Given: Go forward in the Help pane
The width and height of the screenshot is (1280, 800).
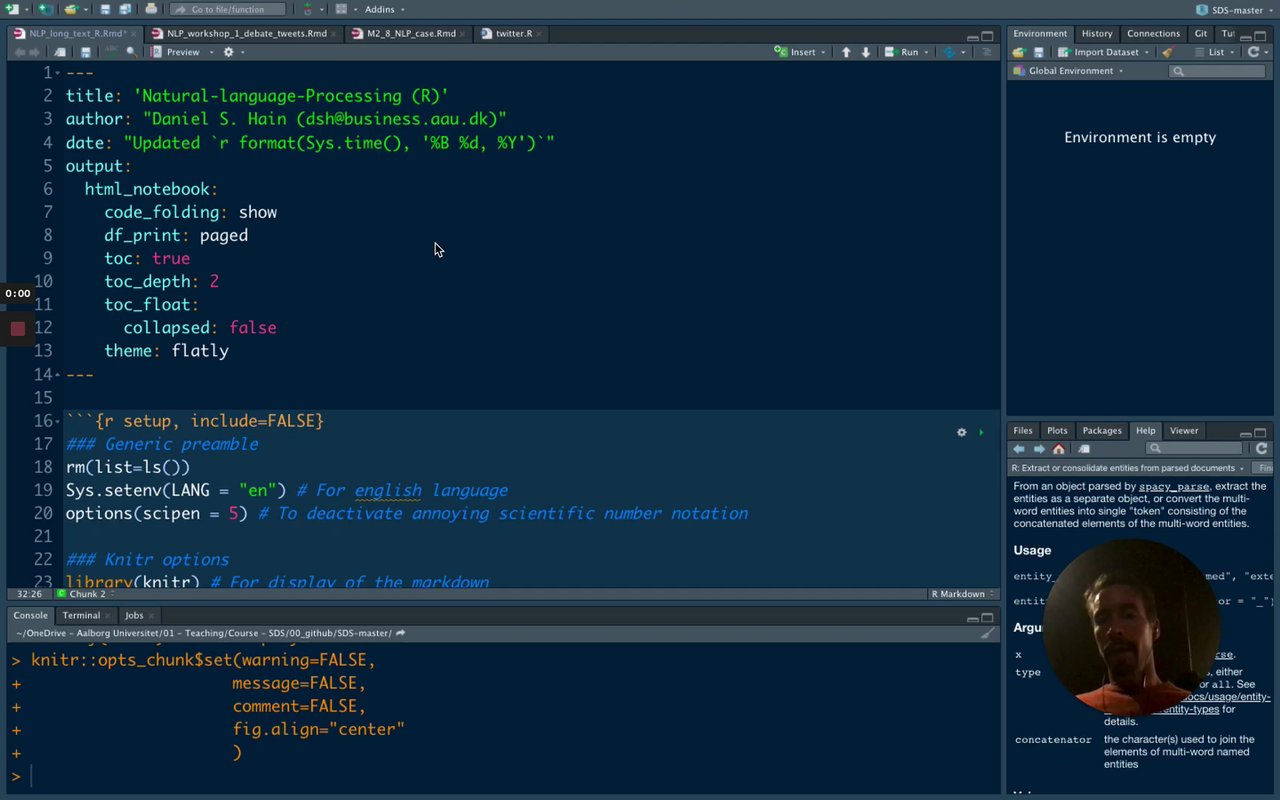Looking at the screenshot, I should pyautogui.click(x=1039, y=449).
